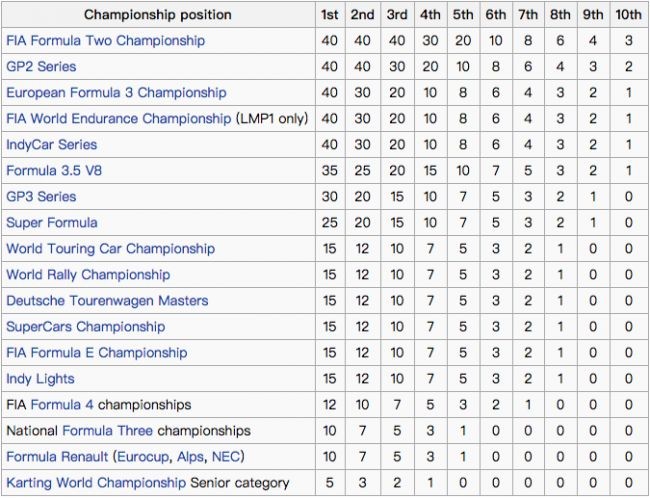Open FIA Formula E Championship link

(96, 353)
